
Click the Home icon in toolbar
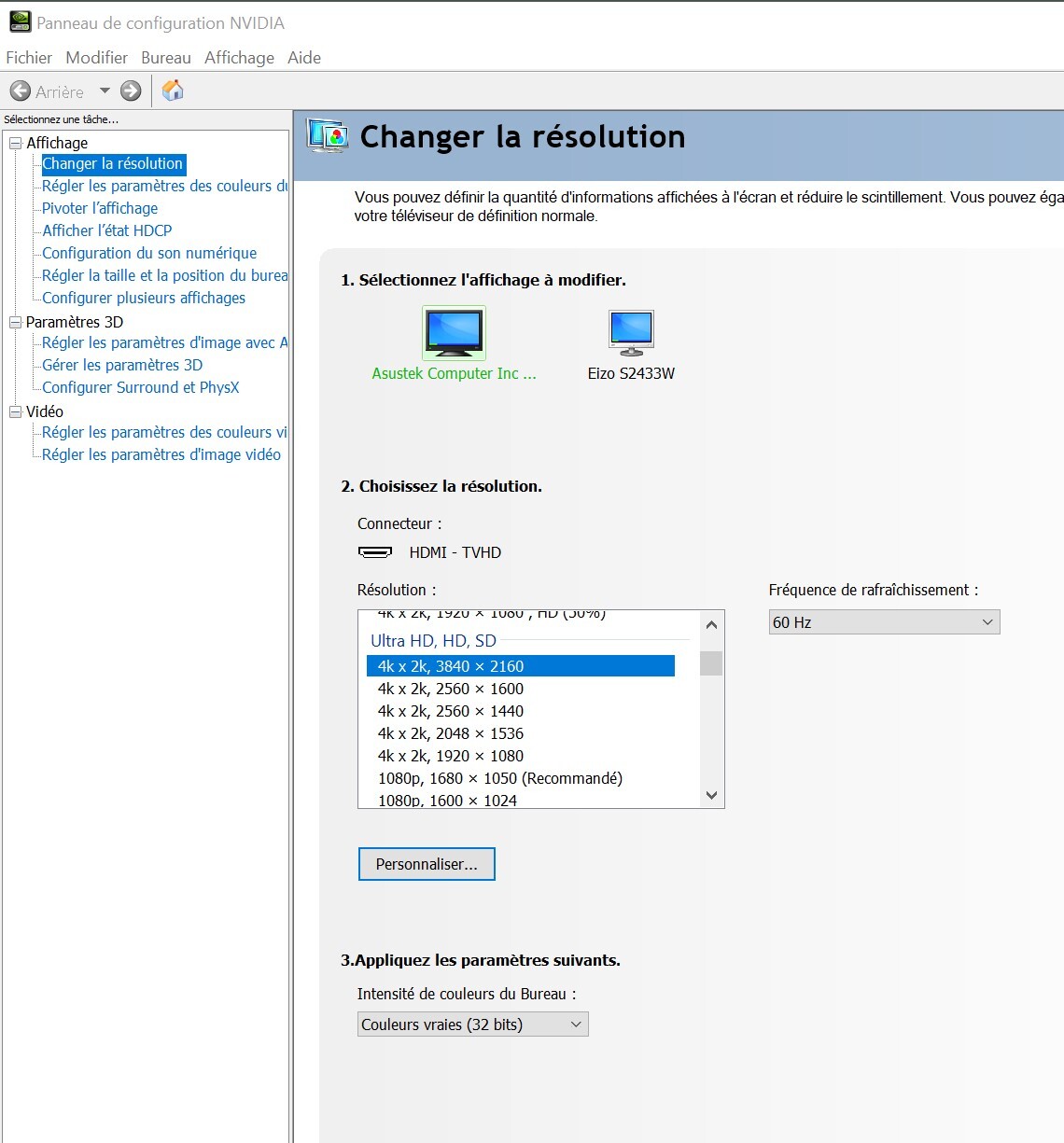[173, 91]
